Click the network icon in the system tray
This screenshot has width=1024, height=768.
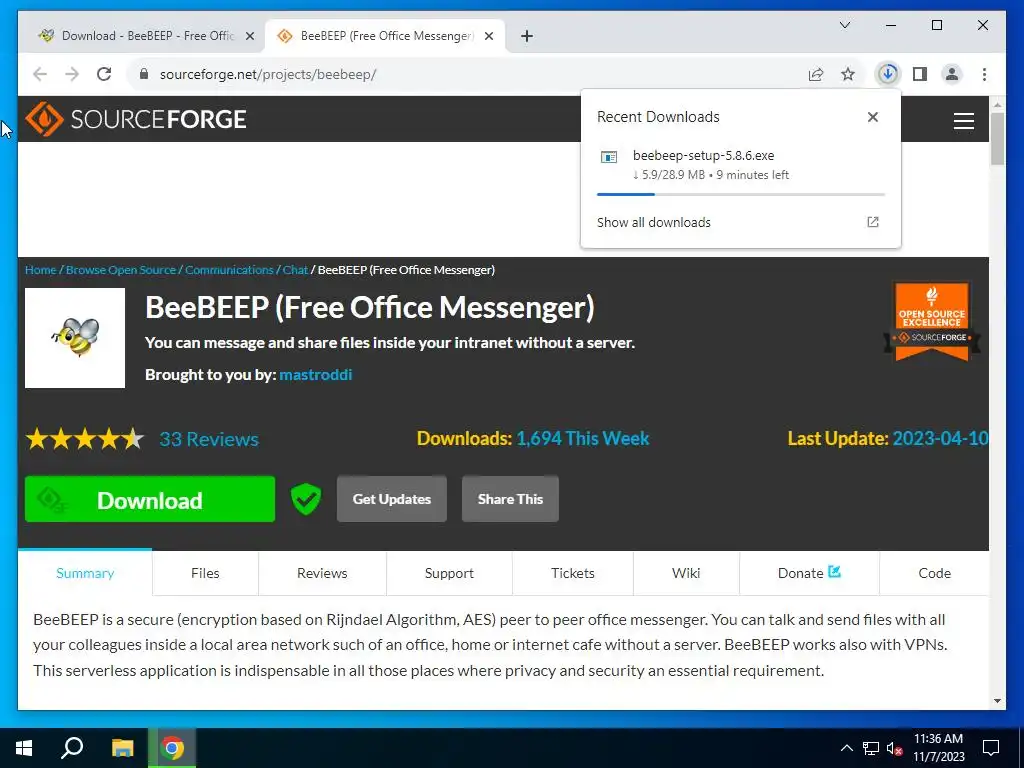click(871, 748)
